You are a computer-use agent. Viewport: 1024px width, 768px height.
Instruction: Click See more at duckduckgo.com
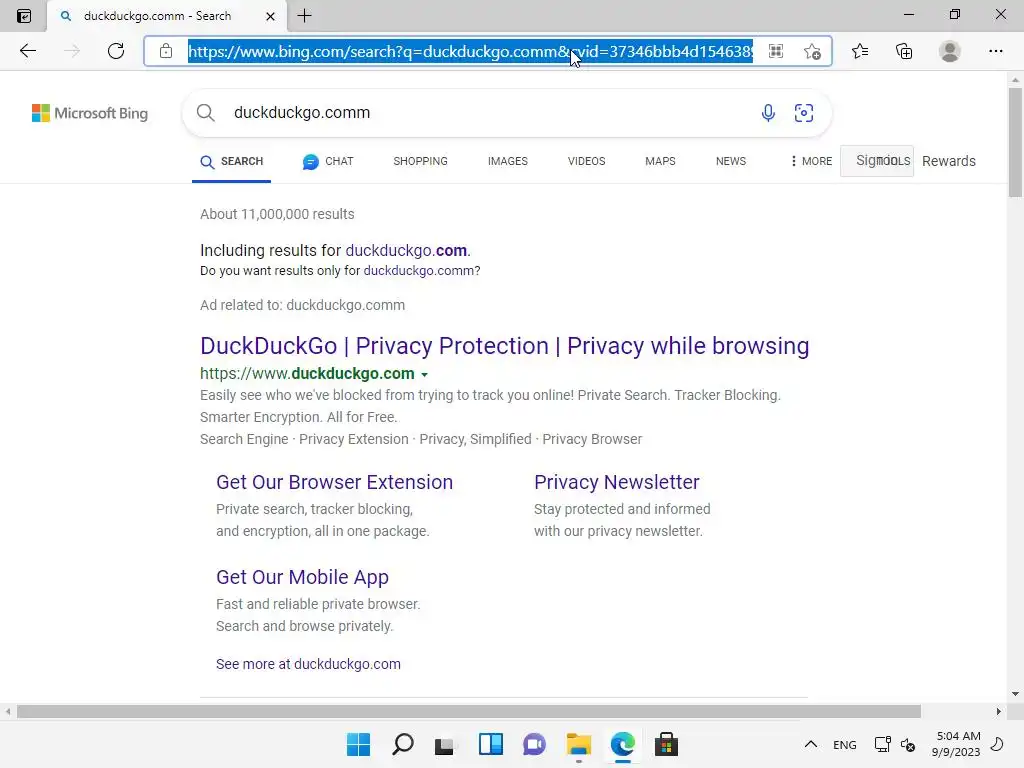point(308,664)
